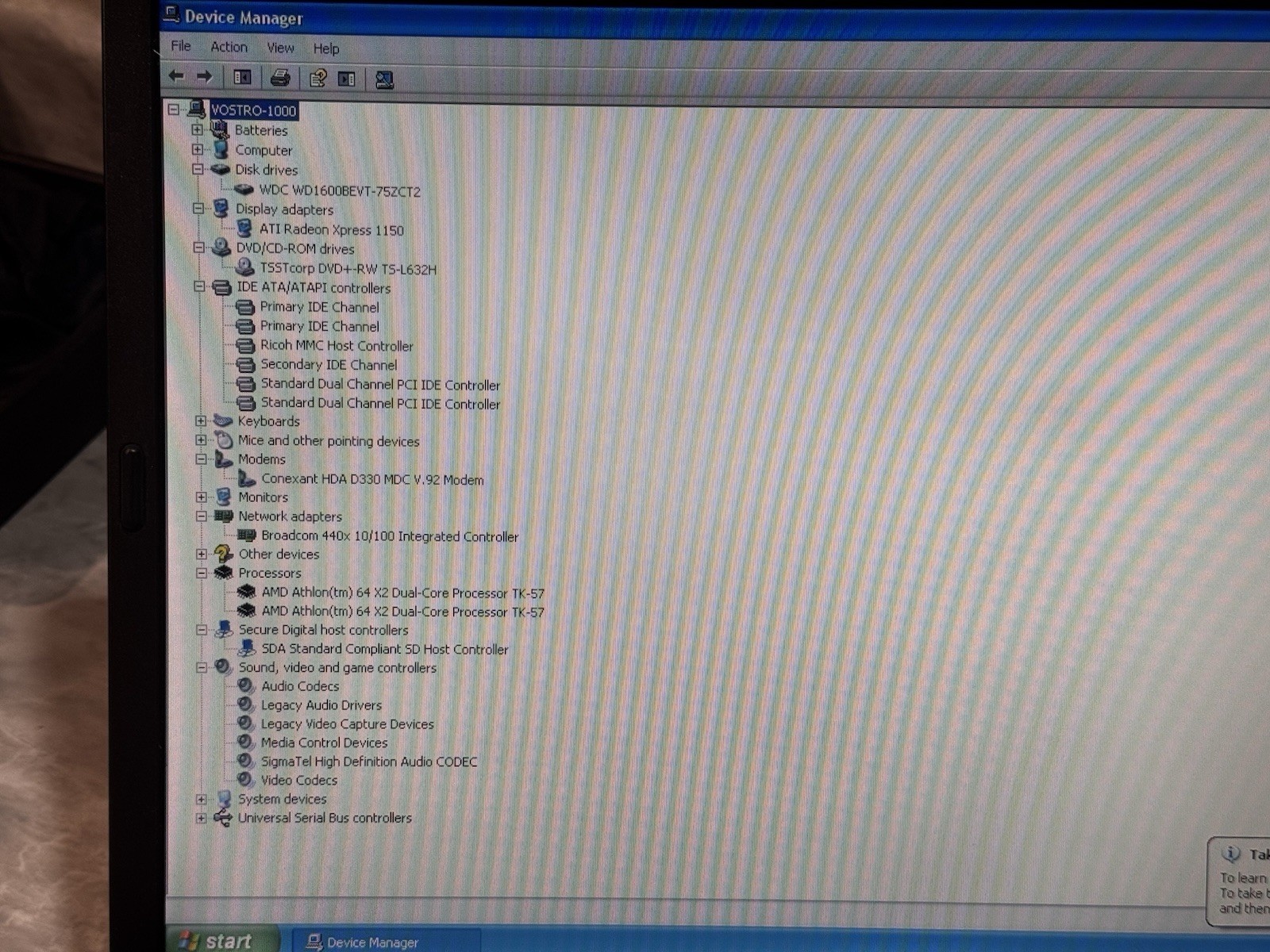The width and height of the screenshot is (1270, 952).
Task: Open Properties toolbar icon
Action: 317,78
